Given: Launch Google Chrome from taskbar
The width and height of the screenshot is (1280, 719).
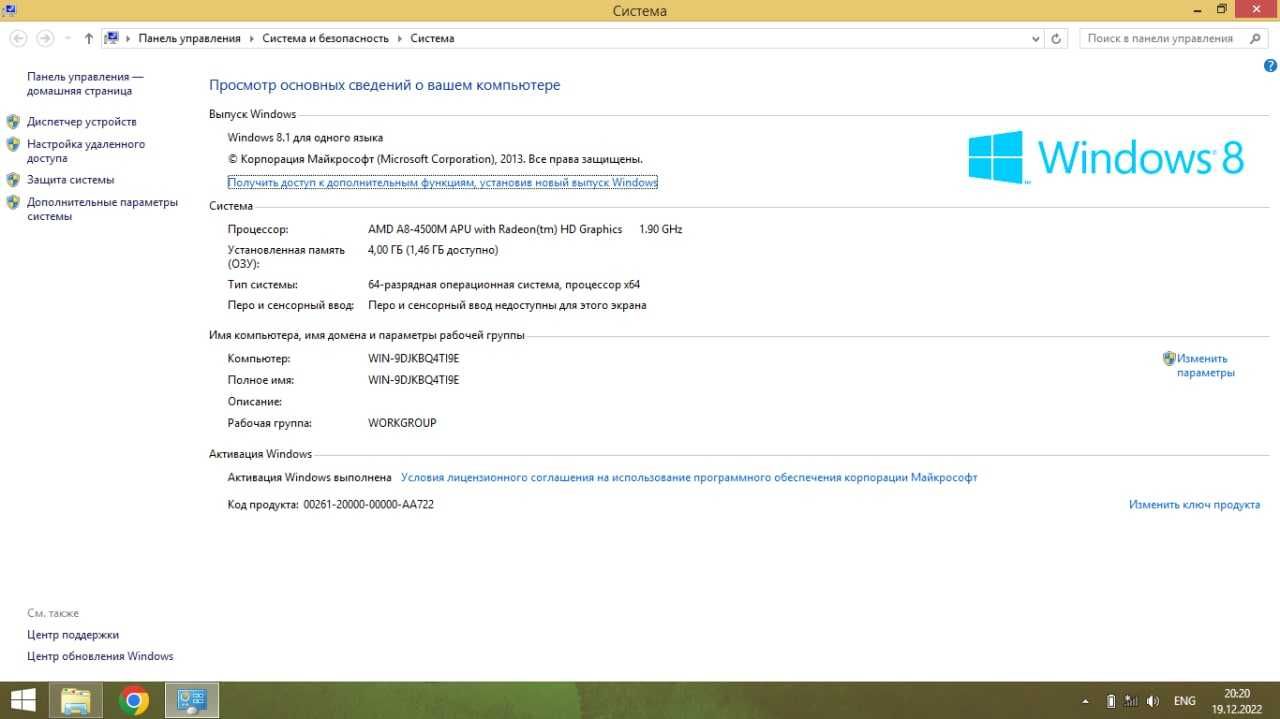Looking at the screenshot, I should 134,700.
